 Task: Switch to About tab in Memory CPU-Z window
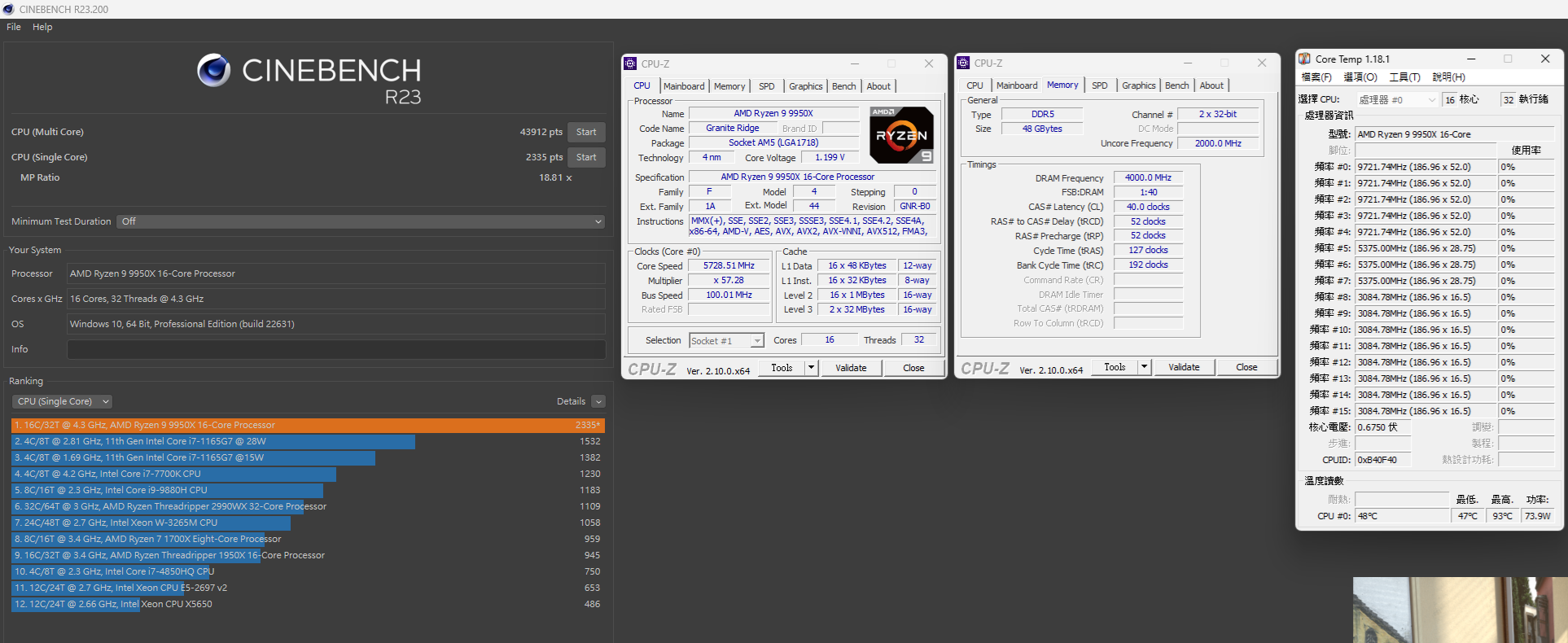pos(1211,85)
